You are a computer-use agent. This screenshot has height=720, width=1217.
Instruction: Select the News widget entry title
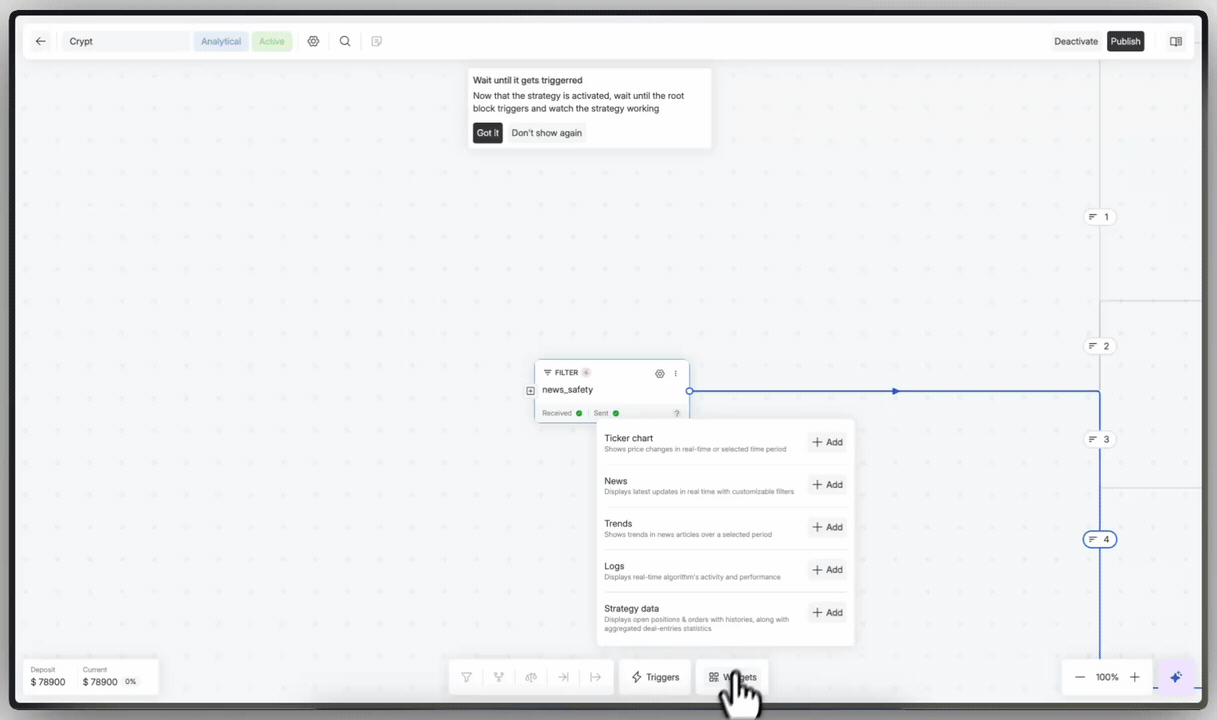(x=616, y=481)
